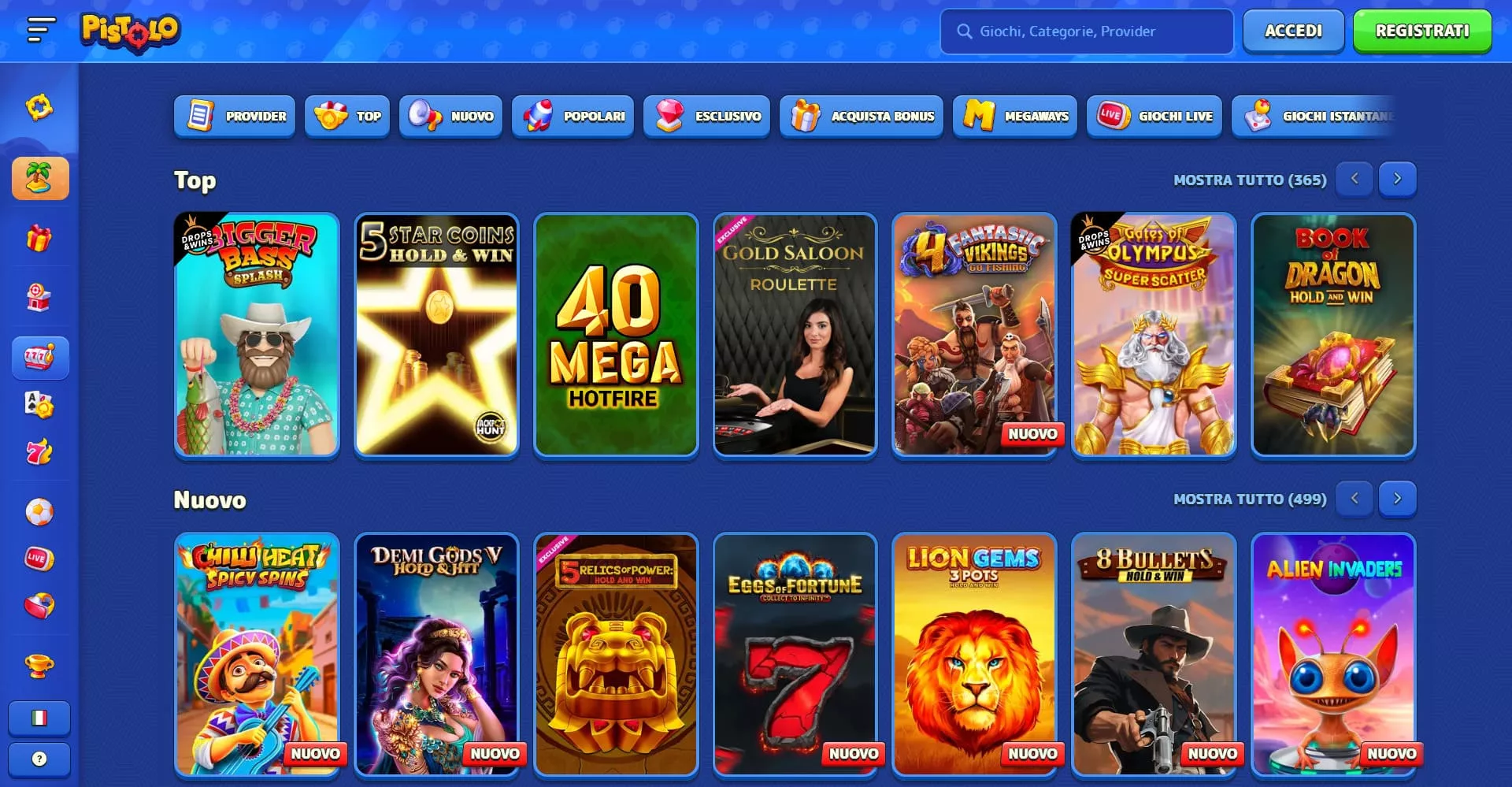Click Mostra Tutto (365) link

coord(1250,180)
